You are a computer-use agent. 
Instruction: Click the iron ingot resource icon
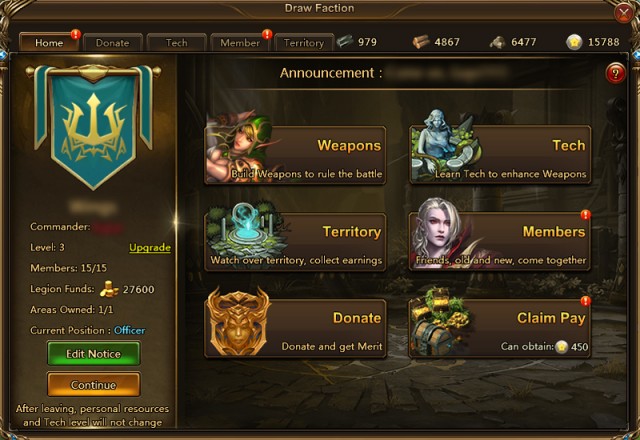point(345,41)
